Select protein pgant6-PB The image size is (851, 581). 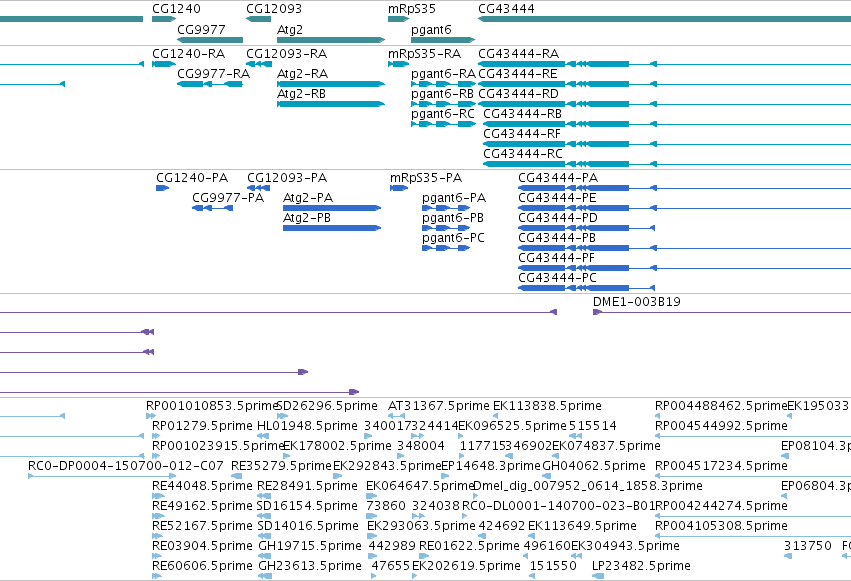click(453, 218)
